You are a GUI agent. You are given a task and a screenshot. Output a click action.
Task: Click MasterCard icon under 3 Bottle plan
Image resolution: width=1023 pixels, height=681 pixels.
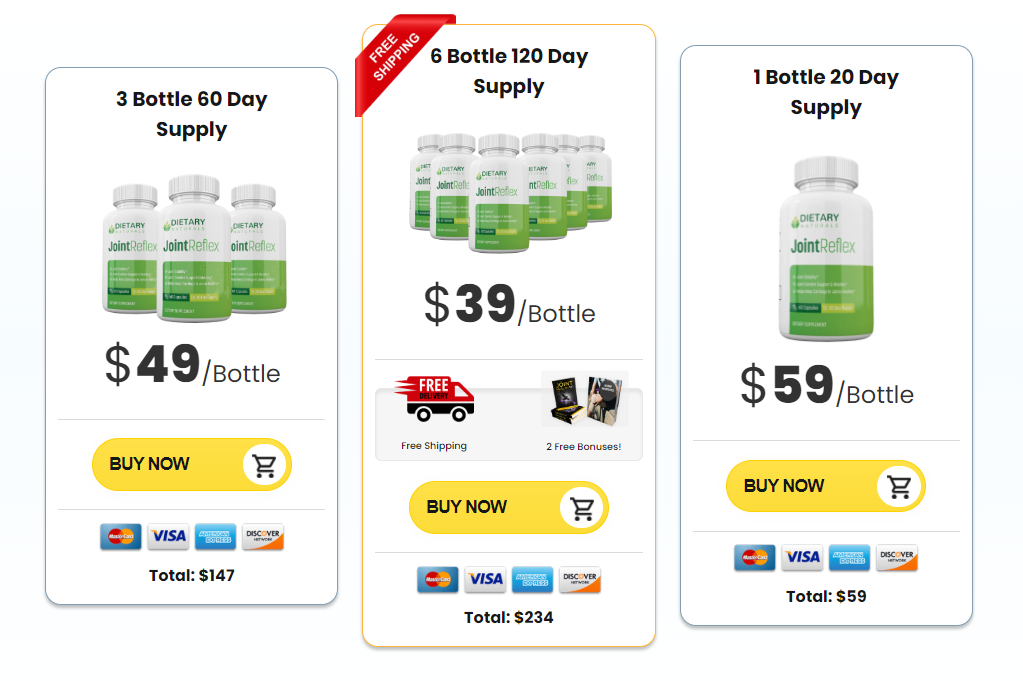pos(121,536)
